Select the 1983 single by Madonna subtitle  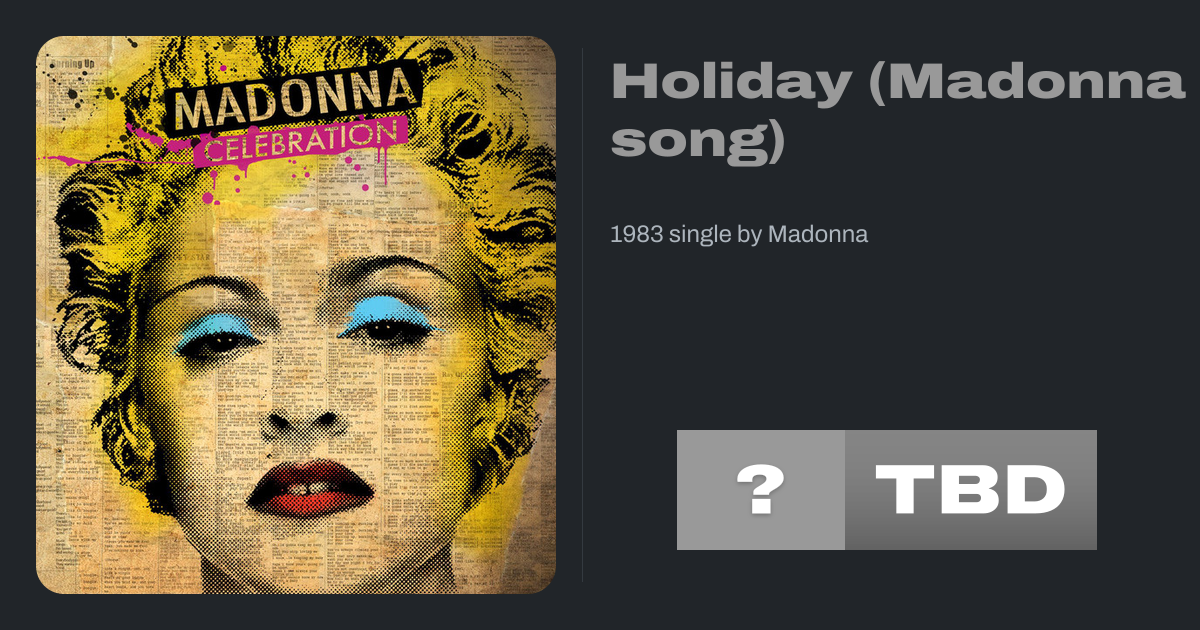click(739, 235)
